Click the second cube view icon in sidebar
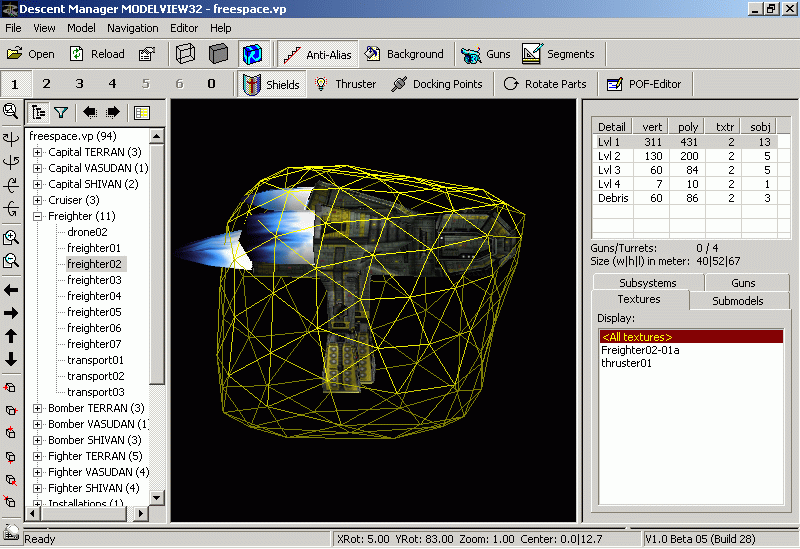This screenshot has width=800, height=549. click(11, 410)
